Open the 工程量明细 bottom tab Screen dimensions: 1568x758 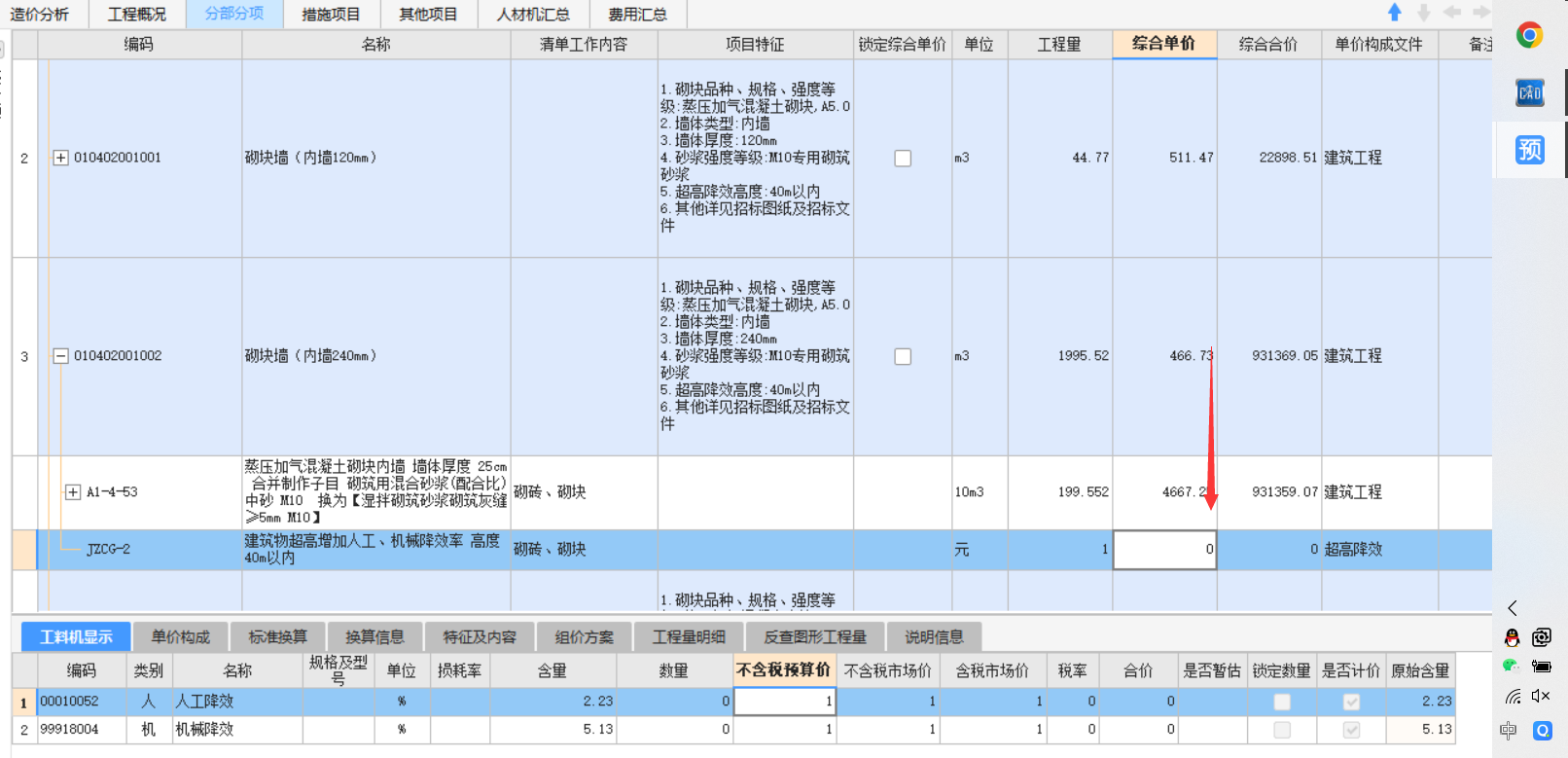click(689, 637)
